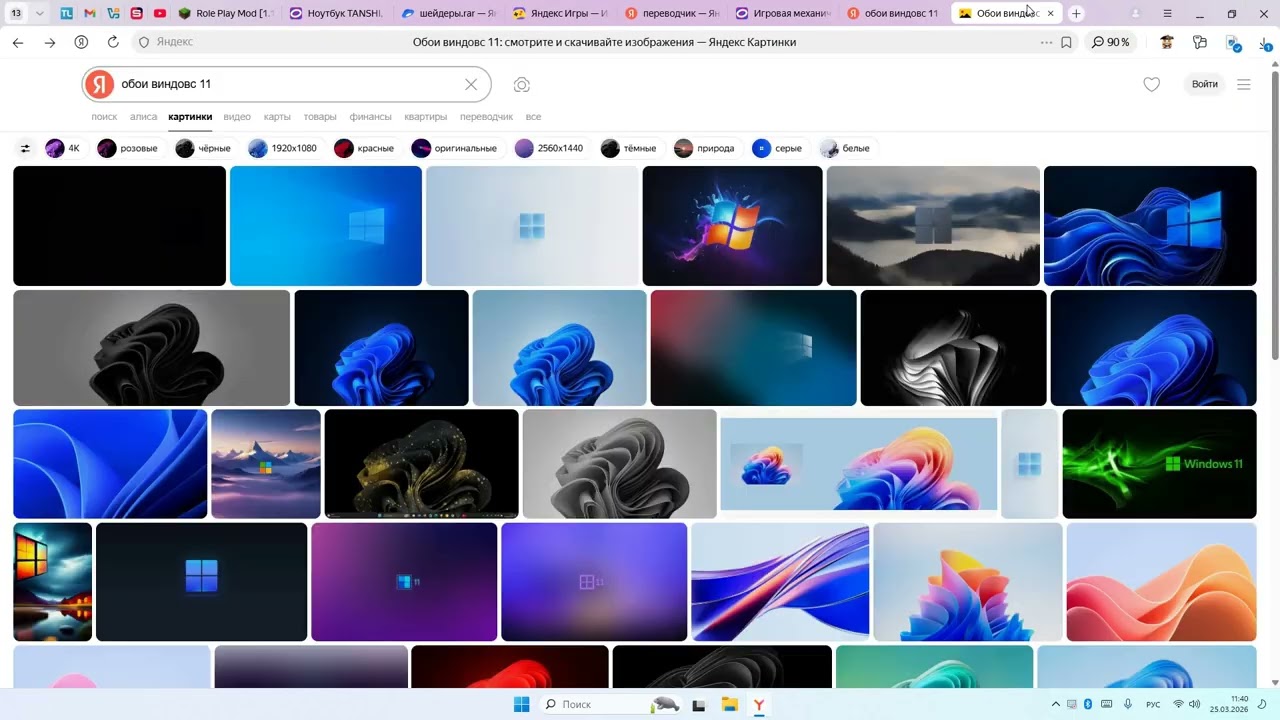Switch to the Игровая механика tab
The image size is (1280, 720).
coord(785,14)
